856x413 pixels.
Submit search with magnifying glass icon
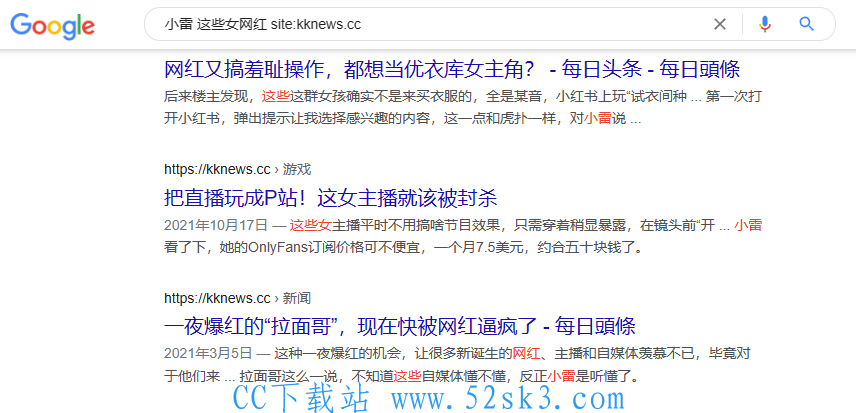(x=806, y=24)
